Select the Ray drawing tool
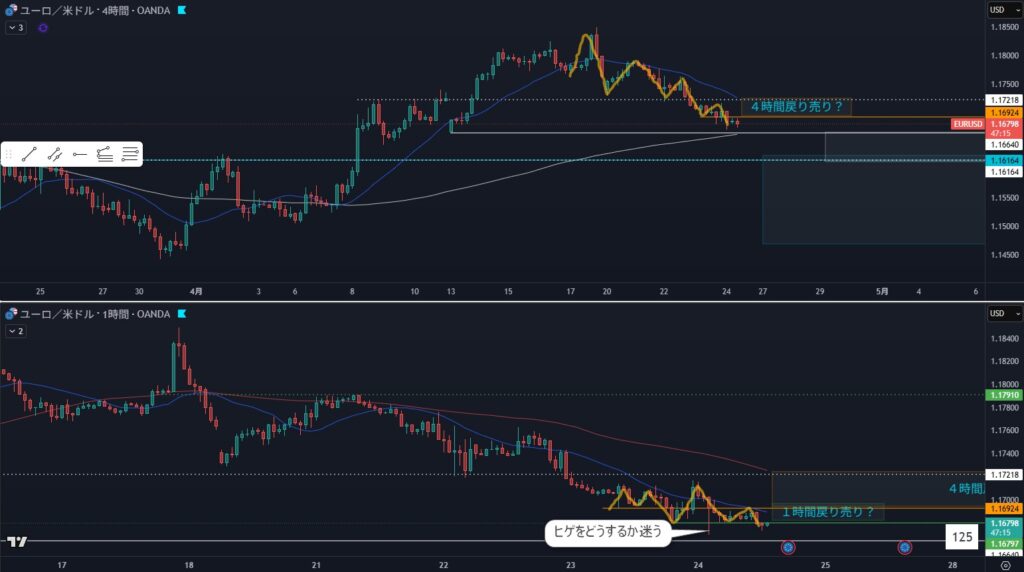 click(x=55, y=154)
